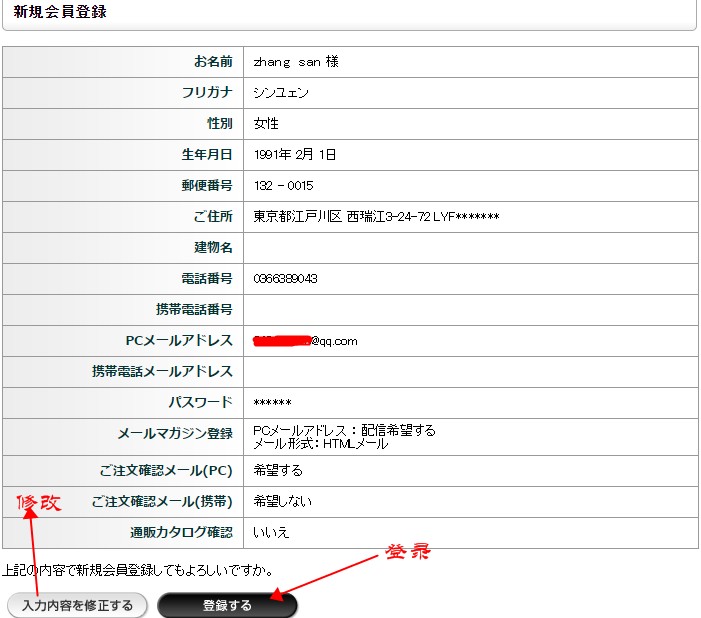Click the birth date 1991年 2月 1日
The width and height of the screenshot is (701, 618).
[x=295, y=155]
